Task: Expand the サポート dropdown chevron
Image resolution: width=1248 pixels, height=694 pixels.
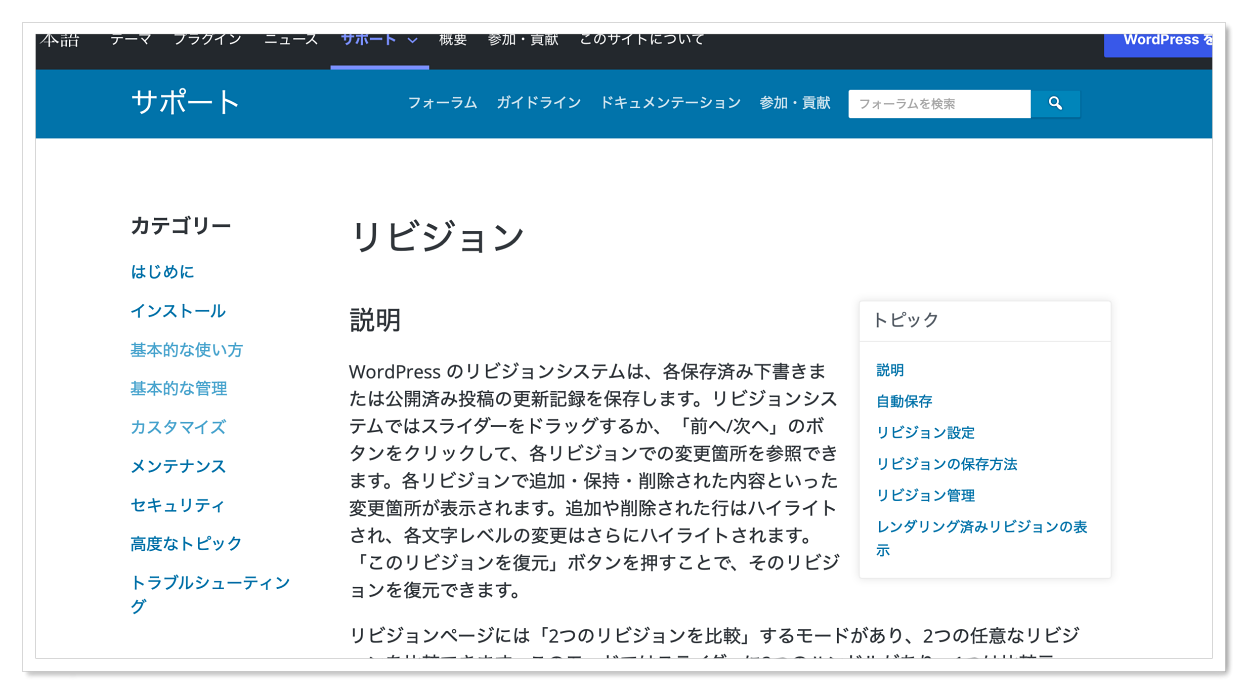Action: [412, 41]
